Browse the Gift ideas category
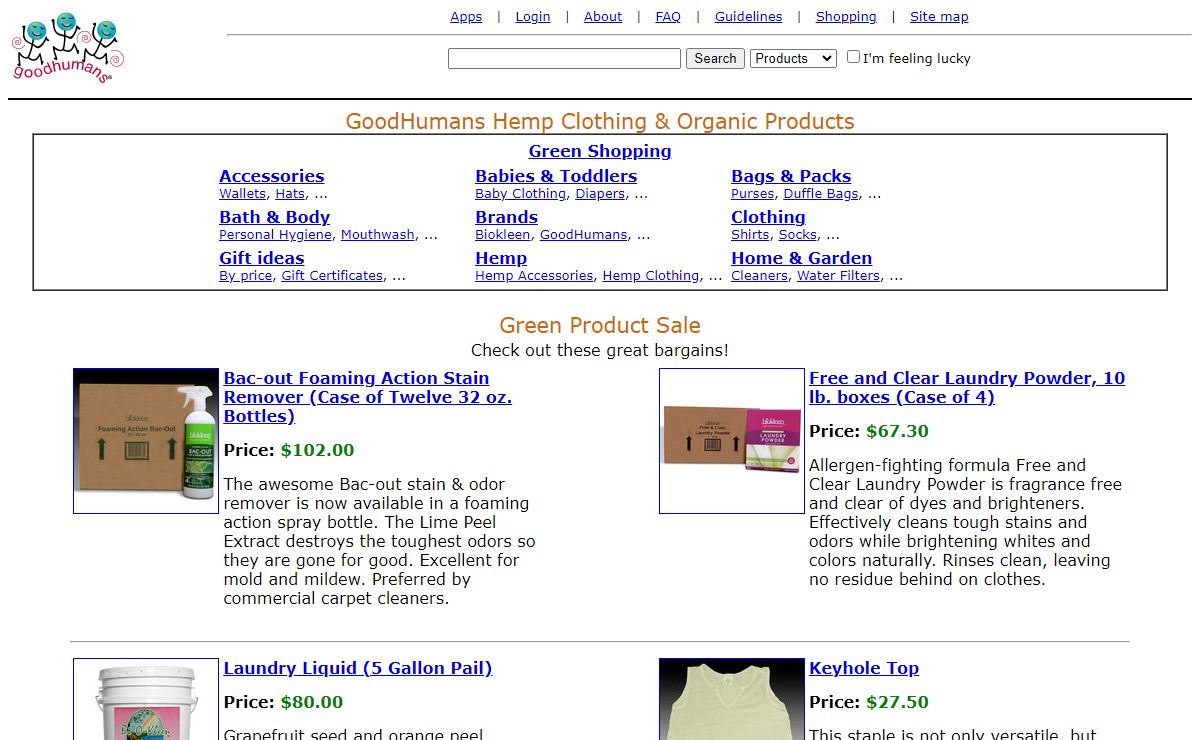The height and width of the screenshot is (740, 1200). [262, 258]
